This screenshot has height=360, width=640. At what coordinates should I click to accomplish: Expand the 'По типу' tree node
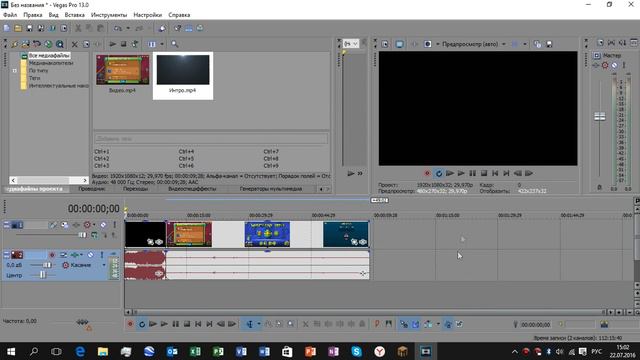(15, 71)
